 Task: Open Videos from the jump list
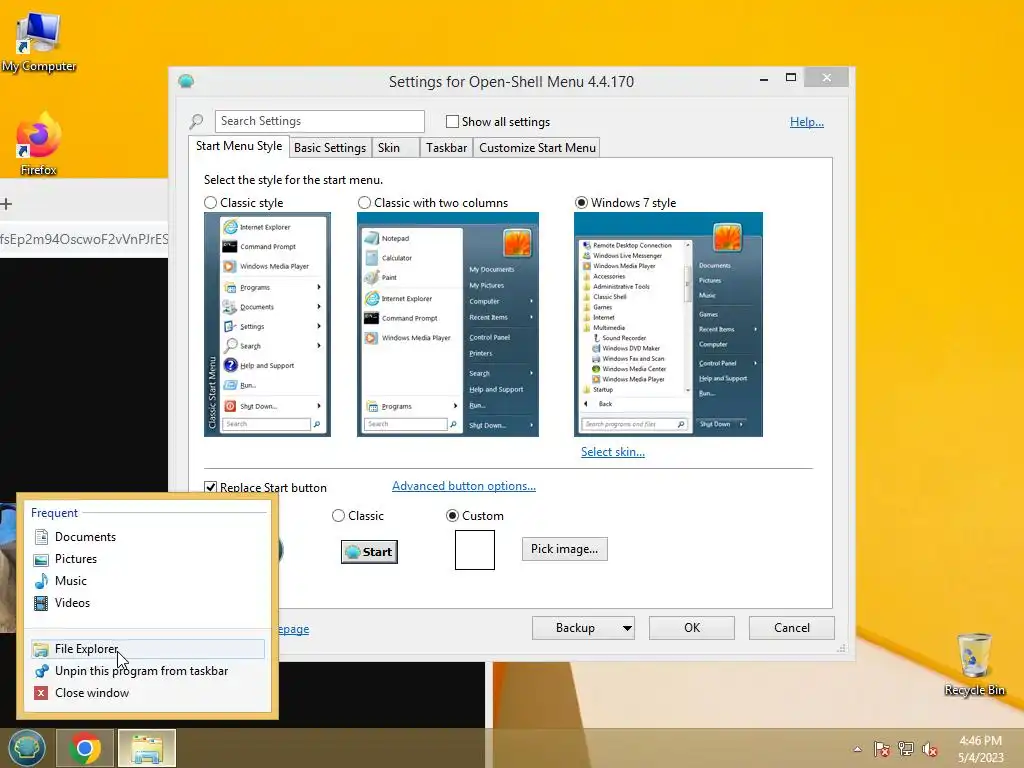pyautogui.click(x=148, y=603)
